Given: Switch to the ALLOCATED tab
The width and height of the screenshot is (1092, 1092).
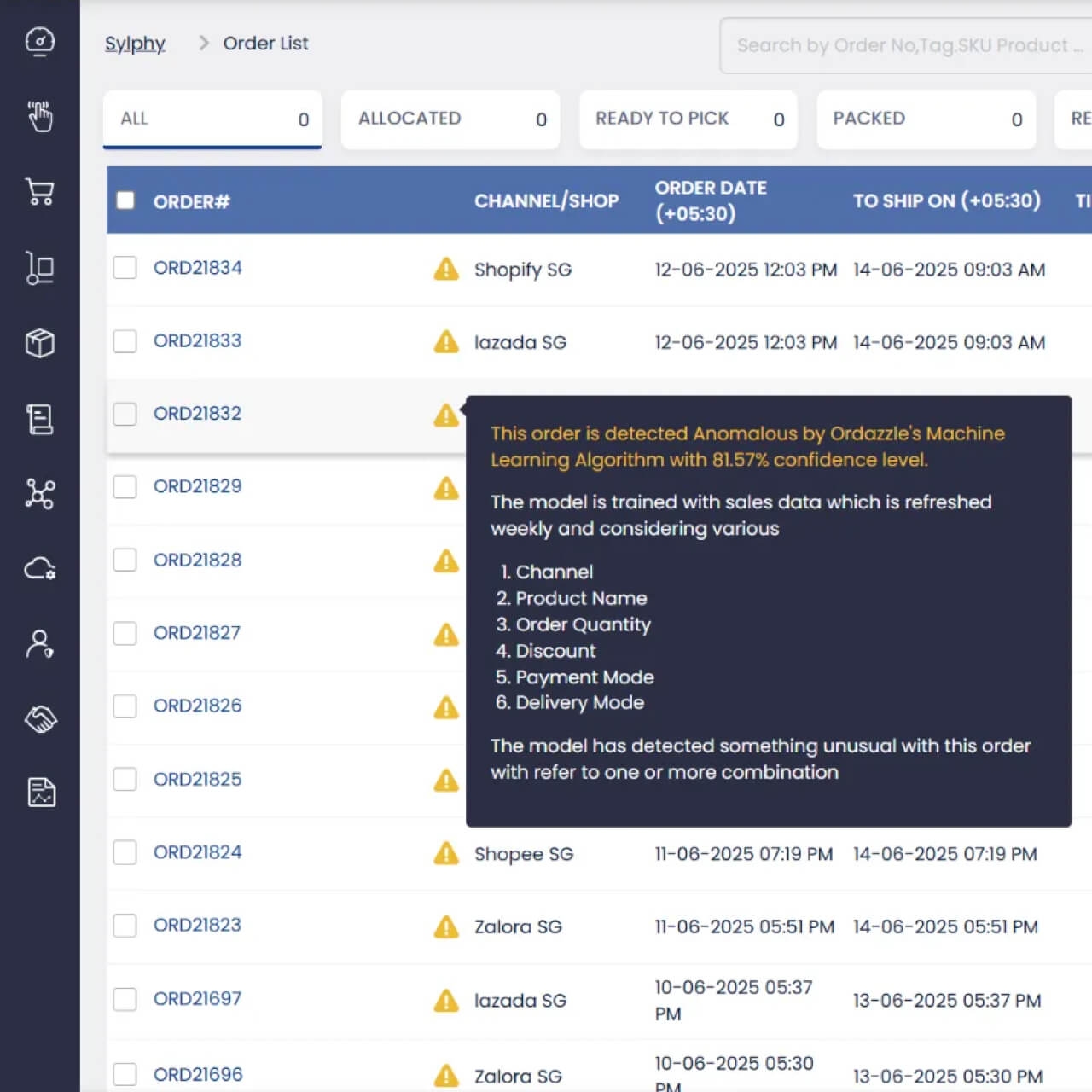Looking at the screenshot, I should (450, 119).
